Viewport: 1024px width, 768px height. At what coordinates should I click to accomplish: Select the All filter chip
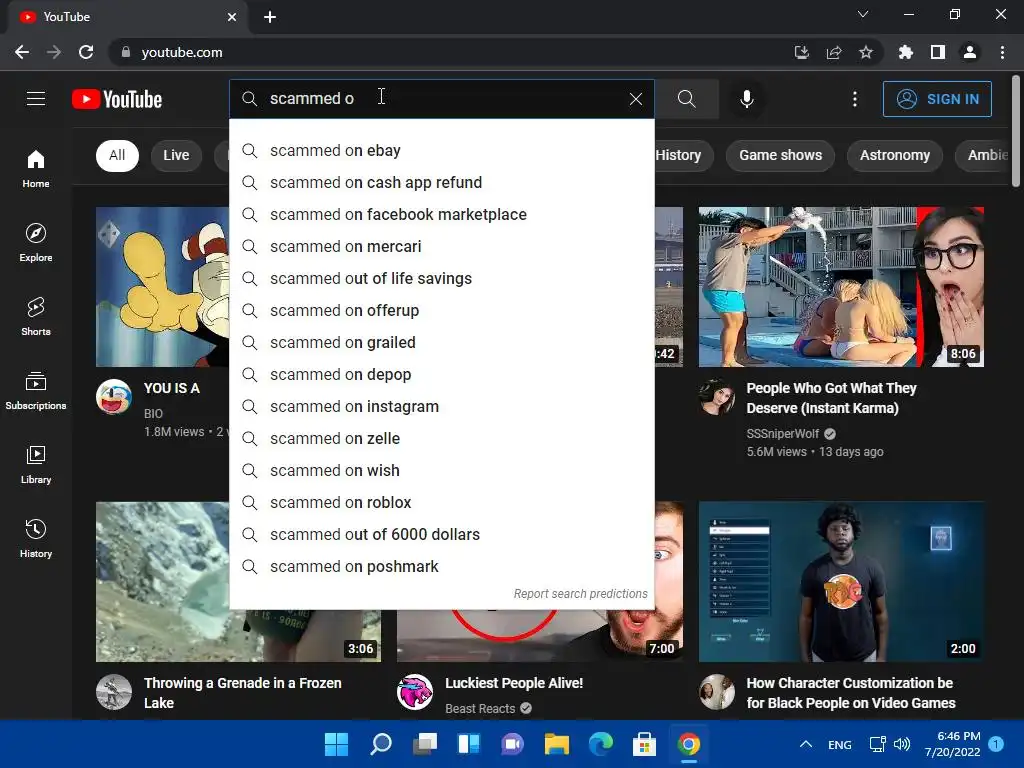[x=117, y=155]
